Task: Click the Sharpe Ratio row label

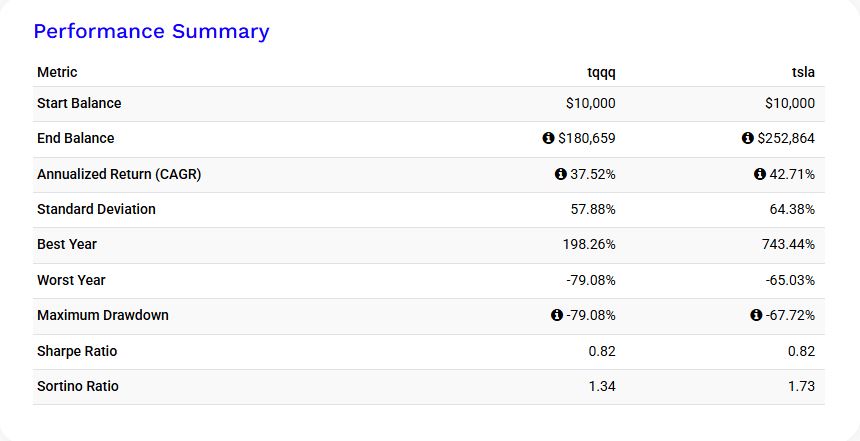Action: tap(77, 351)
